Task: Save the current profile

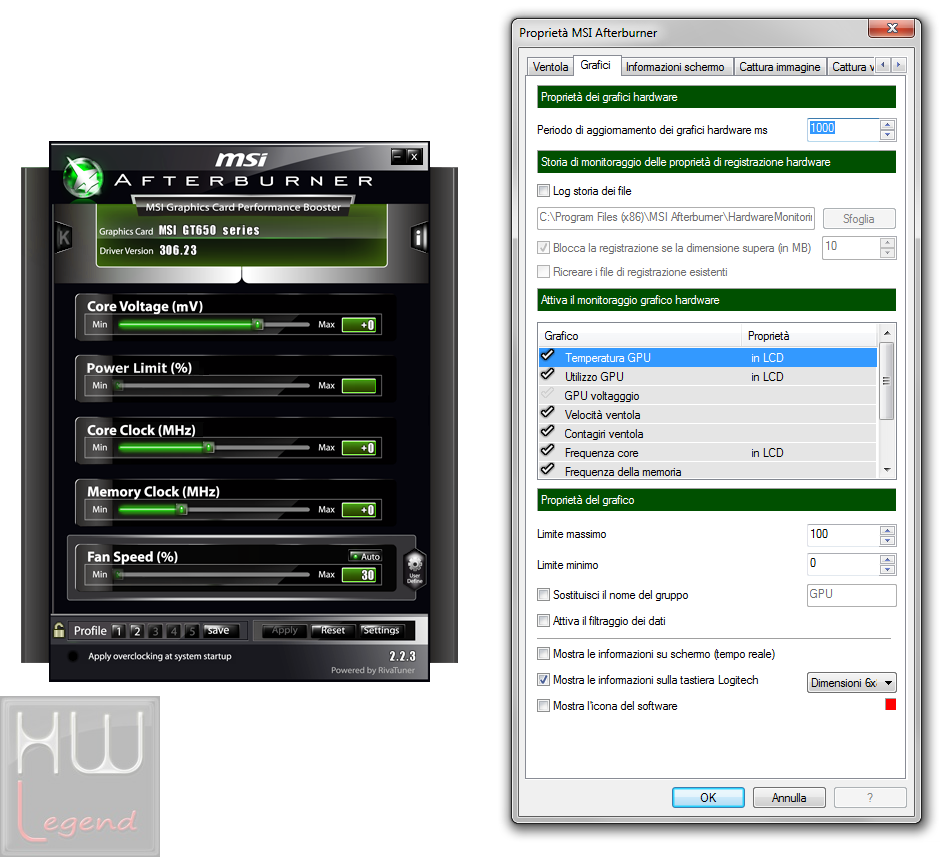Action: (x=218, y=630)
